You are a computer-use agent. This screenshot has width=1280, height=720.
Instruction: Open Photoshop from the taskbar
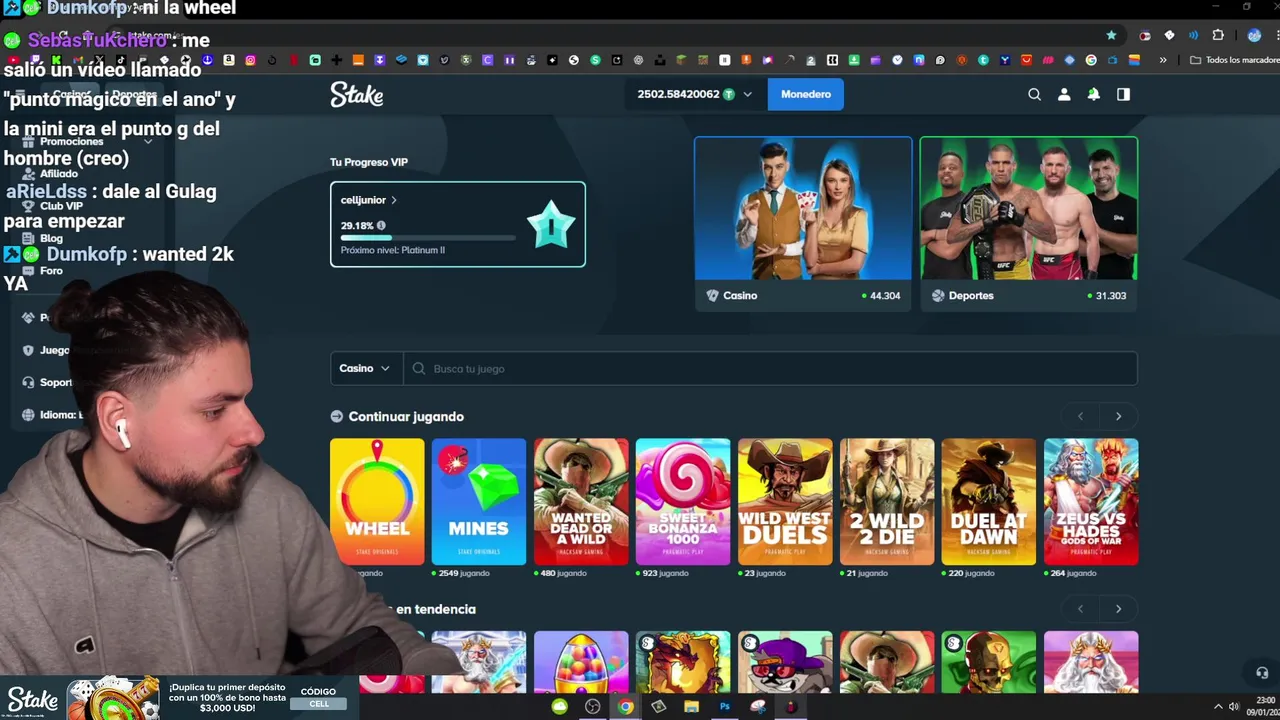click(x=725, y=707)
